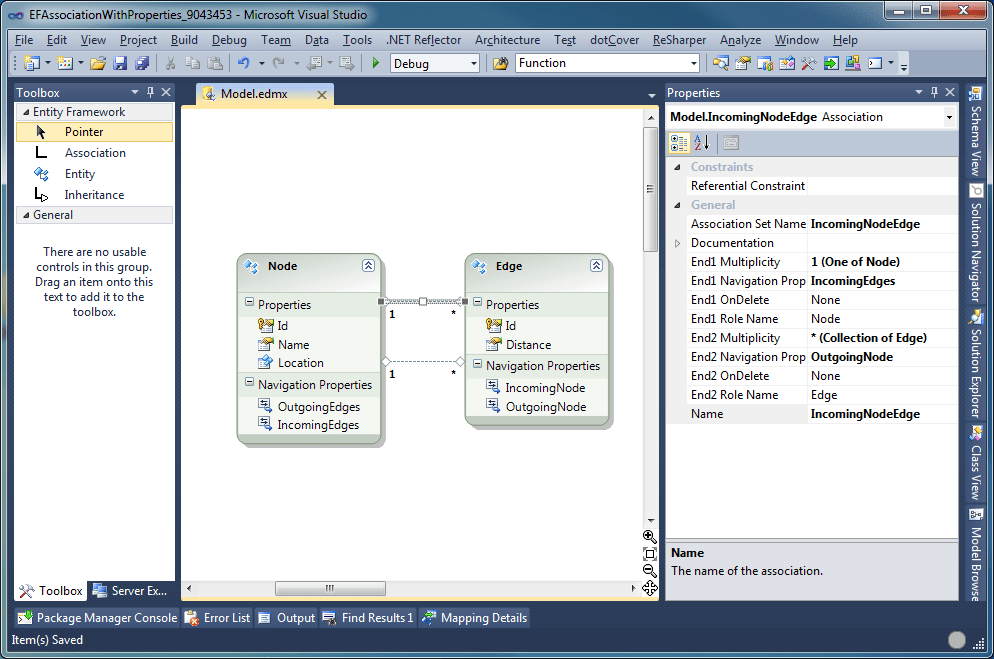Open the Mapping Details tab
Viewport: 994px width, 659px height.
click(x=475, y=618)
